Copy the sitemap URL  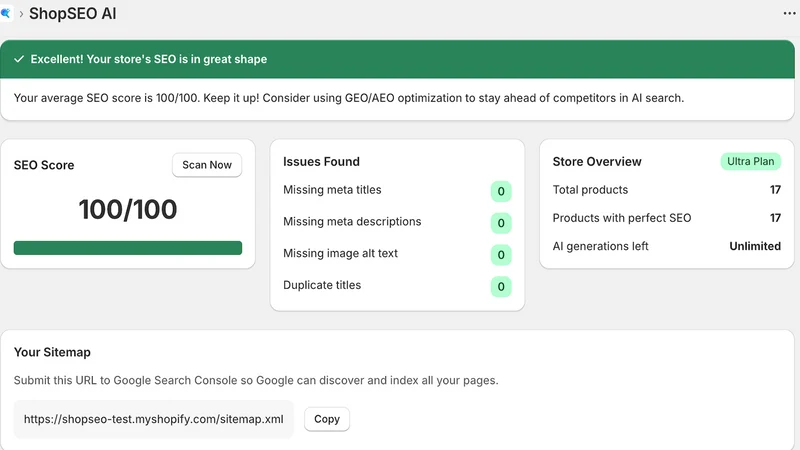coord(327,419)
